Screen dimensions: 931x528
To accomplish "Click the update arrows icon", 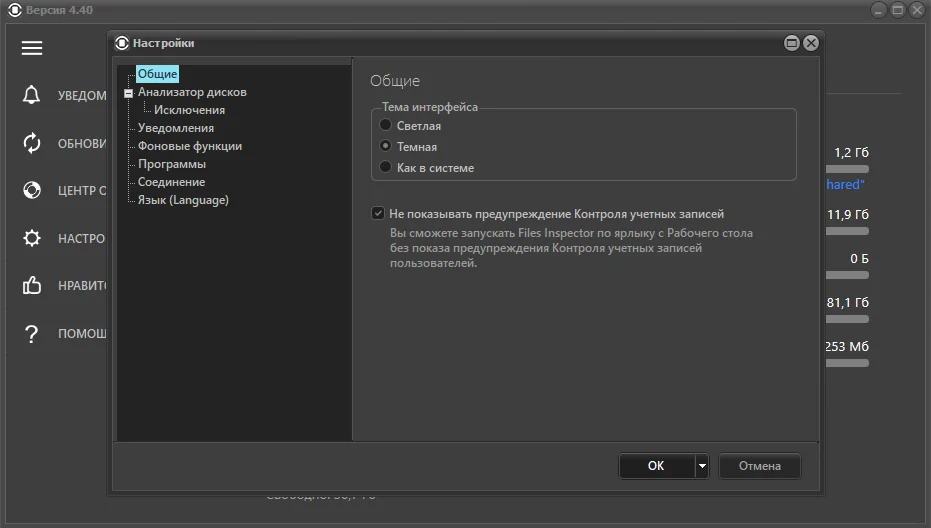I will (32, 143).
